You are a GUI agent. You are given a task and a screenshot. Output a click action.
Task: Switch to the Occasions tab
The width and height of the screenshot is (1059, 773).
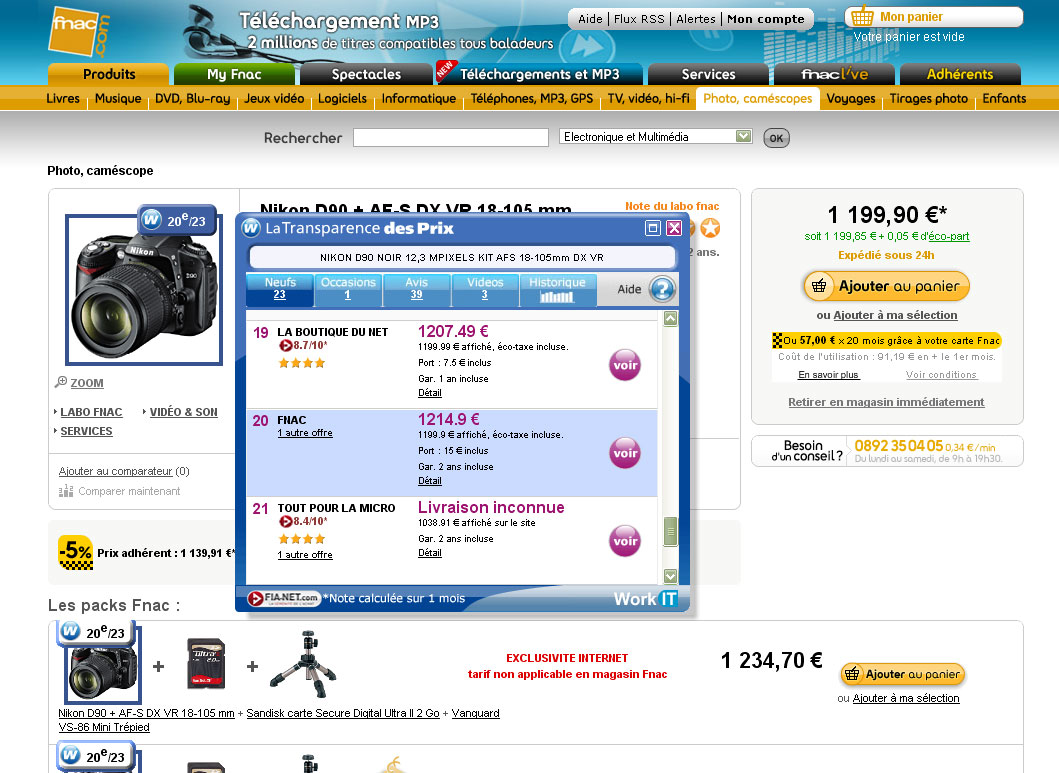348,289
